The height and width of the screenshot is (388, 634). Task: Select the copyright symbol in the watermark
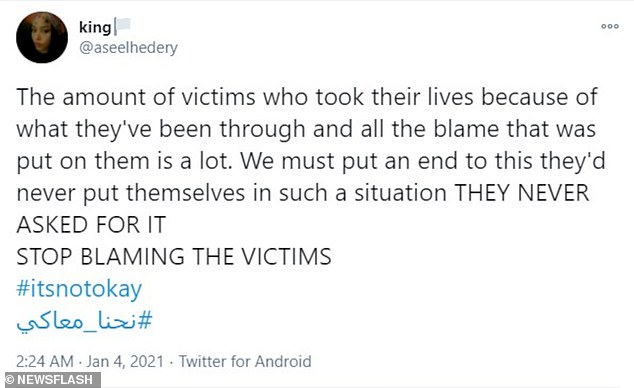point(9,380)
